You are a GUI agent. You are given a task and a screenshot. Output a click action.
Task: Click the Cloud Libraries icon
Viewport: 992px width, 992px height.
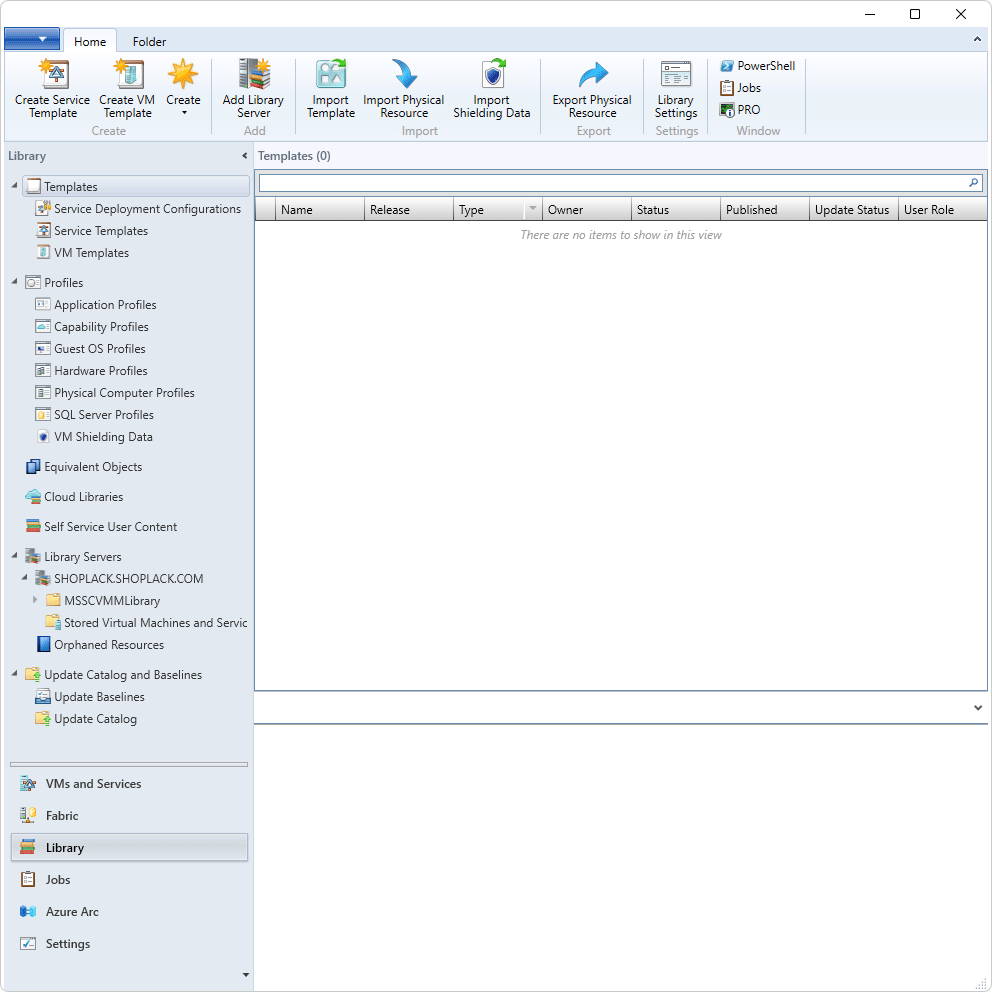[33, 497]
